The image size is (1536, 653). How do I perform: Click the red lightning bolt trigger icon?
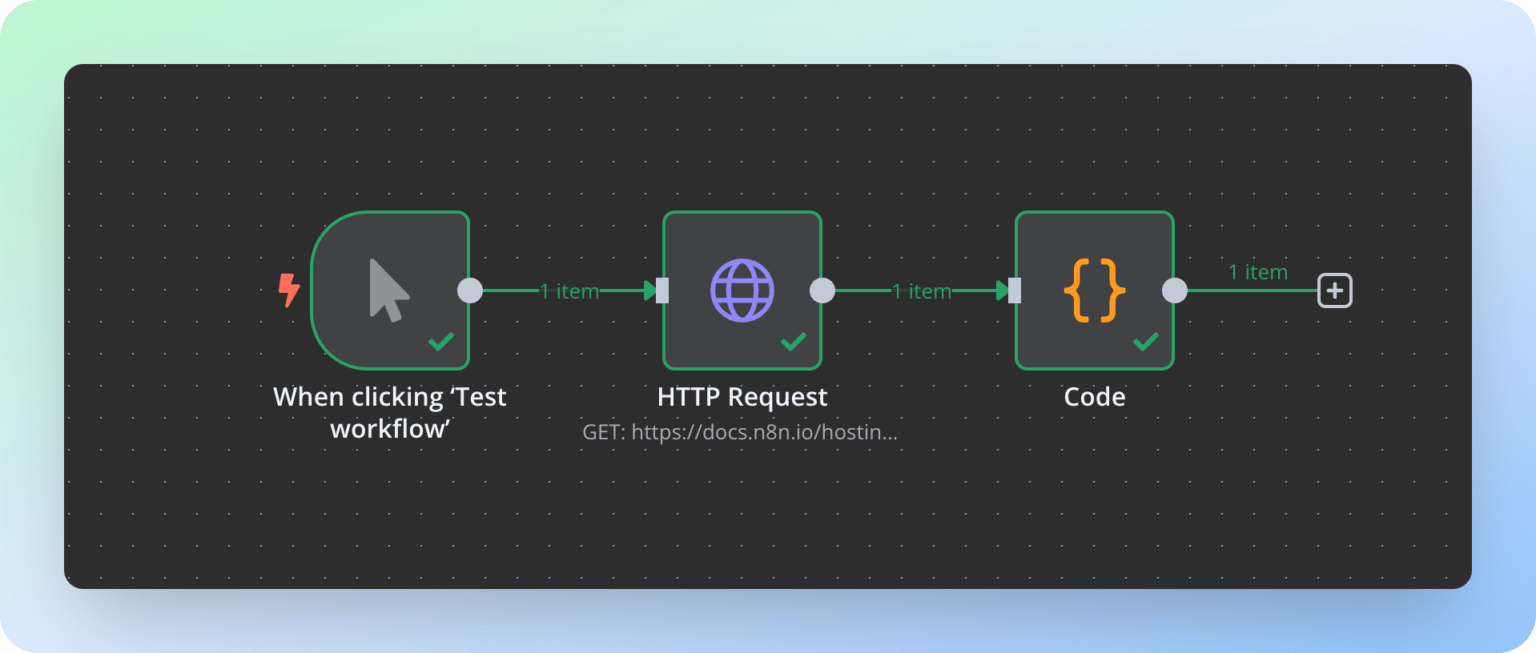[x=289, y=291]
